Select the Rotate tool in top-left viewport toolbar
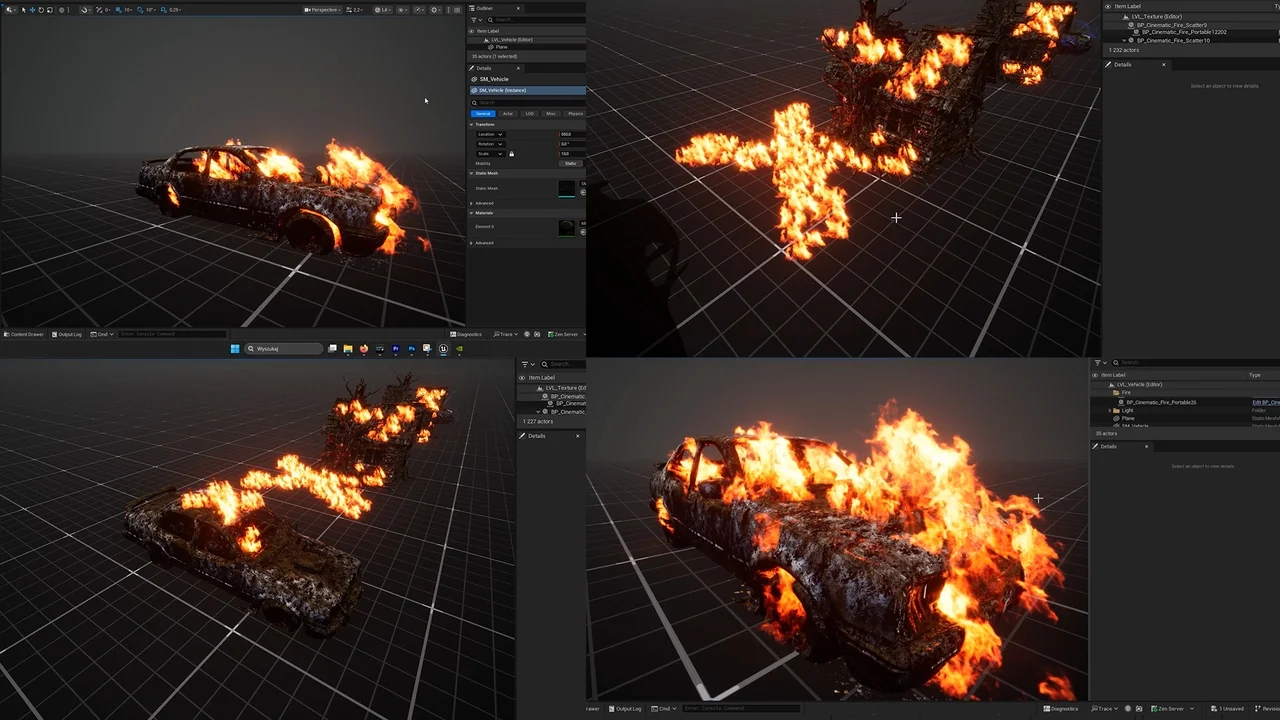 pos(41,10)
